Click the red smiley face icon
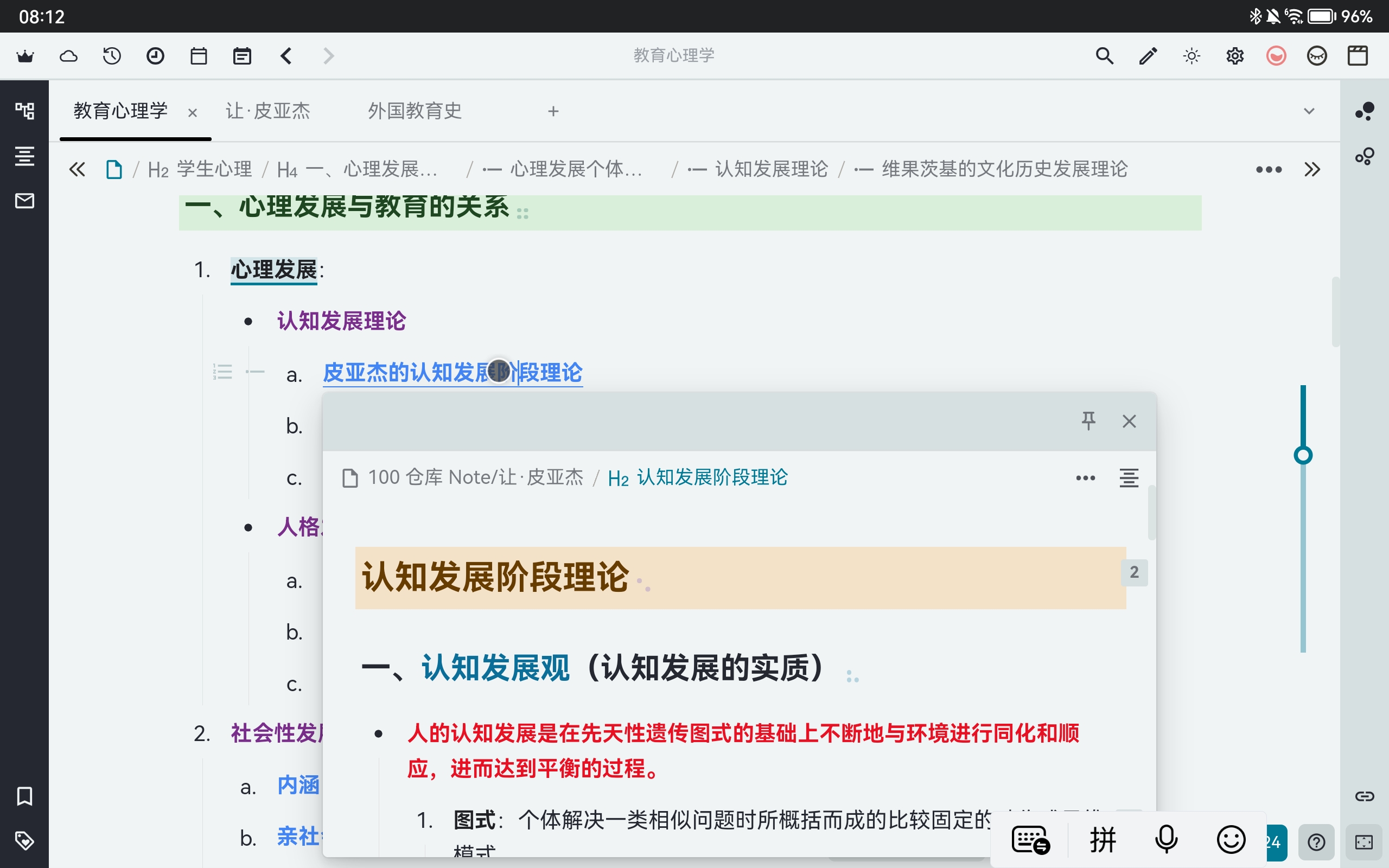This screenshot has height=868, width=1389. point(1276,56)
